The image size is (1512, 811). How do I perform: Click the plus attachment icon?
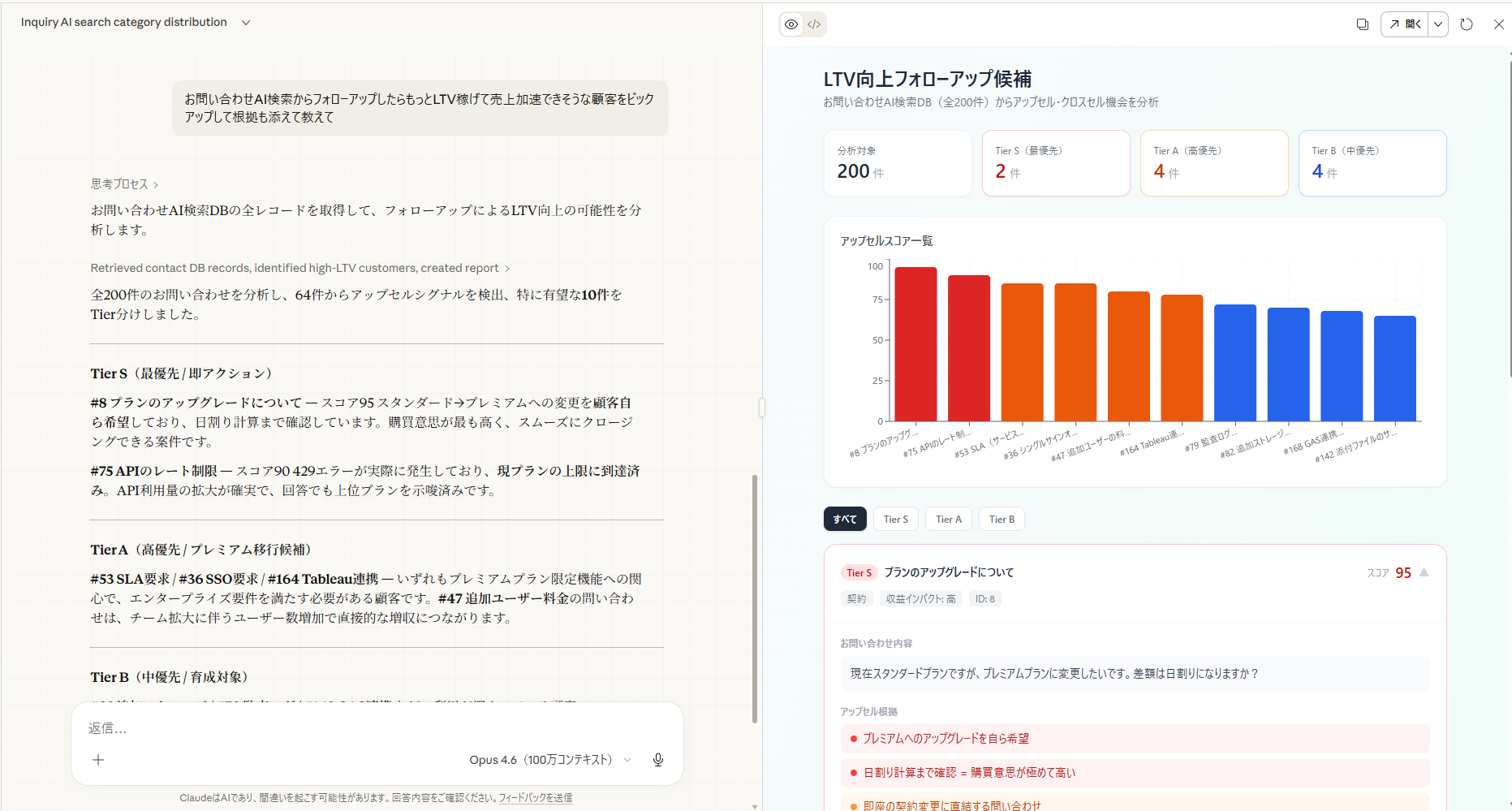(x=98, y=760)
